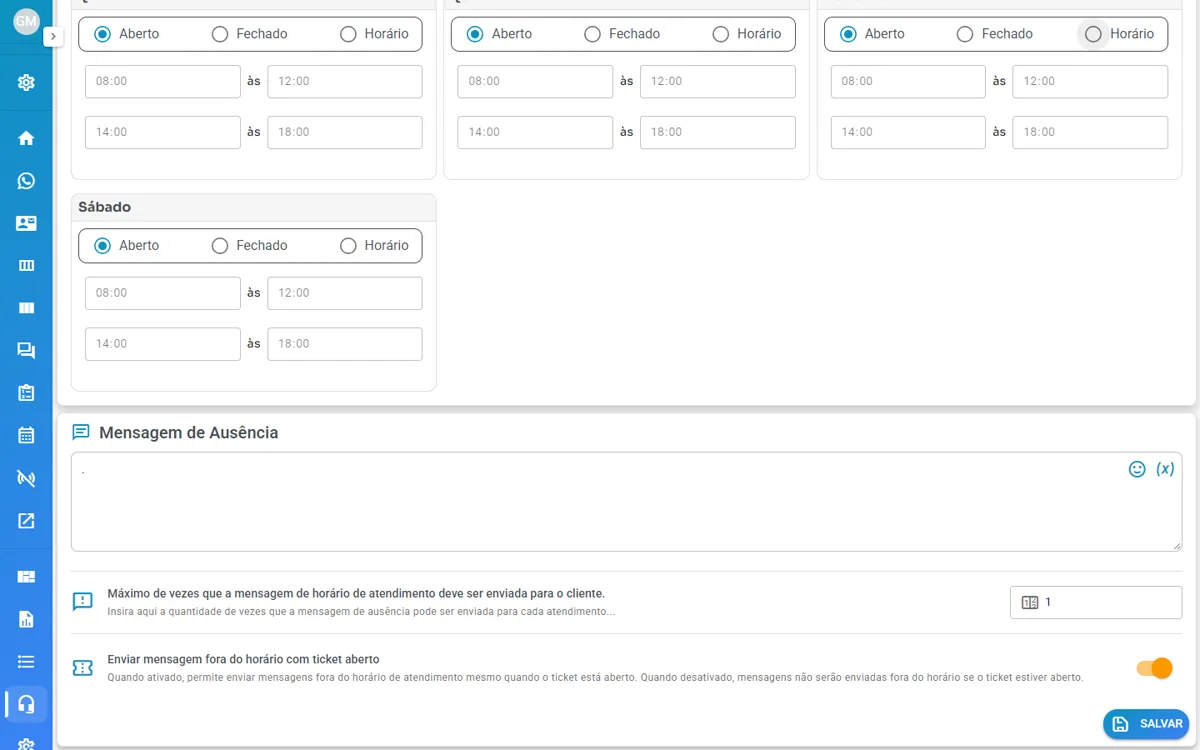Open the dashboard mosaic icon in sidebar

[x=26, y=576]
